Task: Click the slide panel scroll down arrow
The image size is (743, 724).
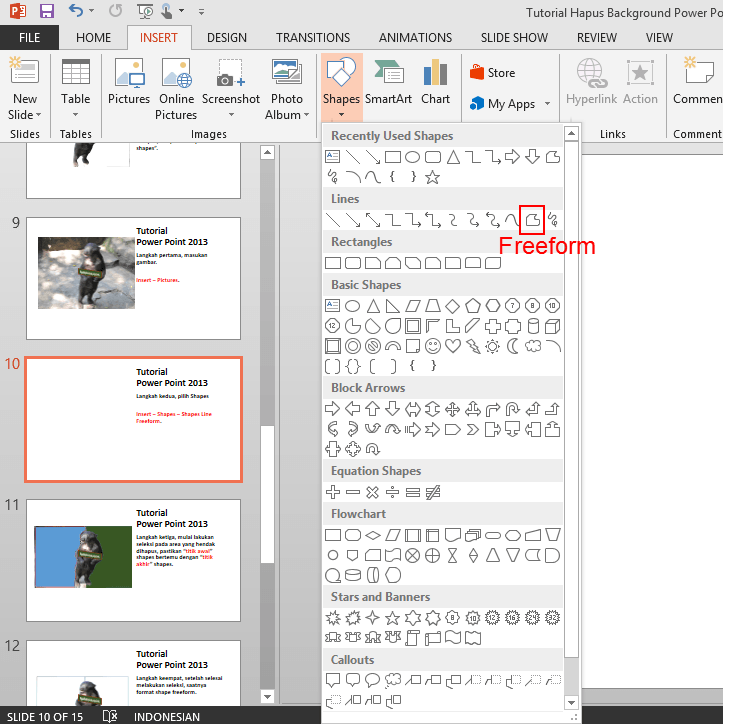Action: click(x=267, y=697)
